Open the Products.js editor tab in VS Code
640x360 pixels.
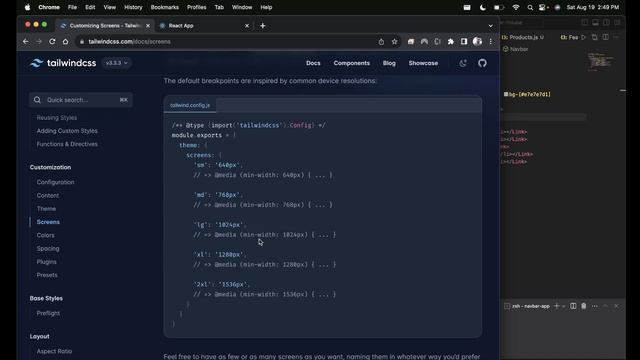tap(523, 37)
